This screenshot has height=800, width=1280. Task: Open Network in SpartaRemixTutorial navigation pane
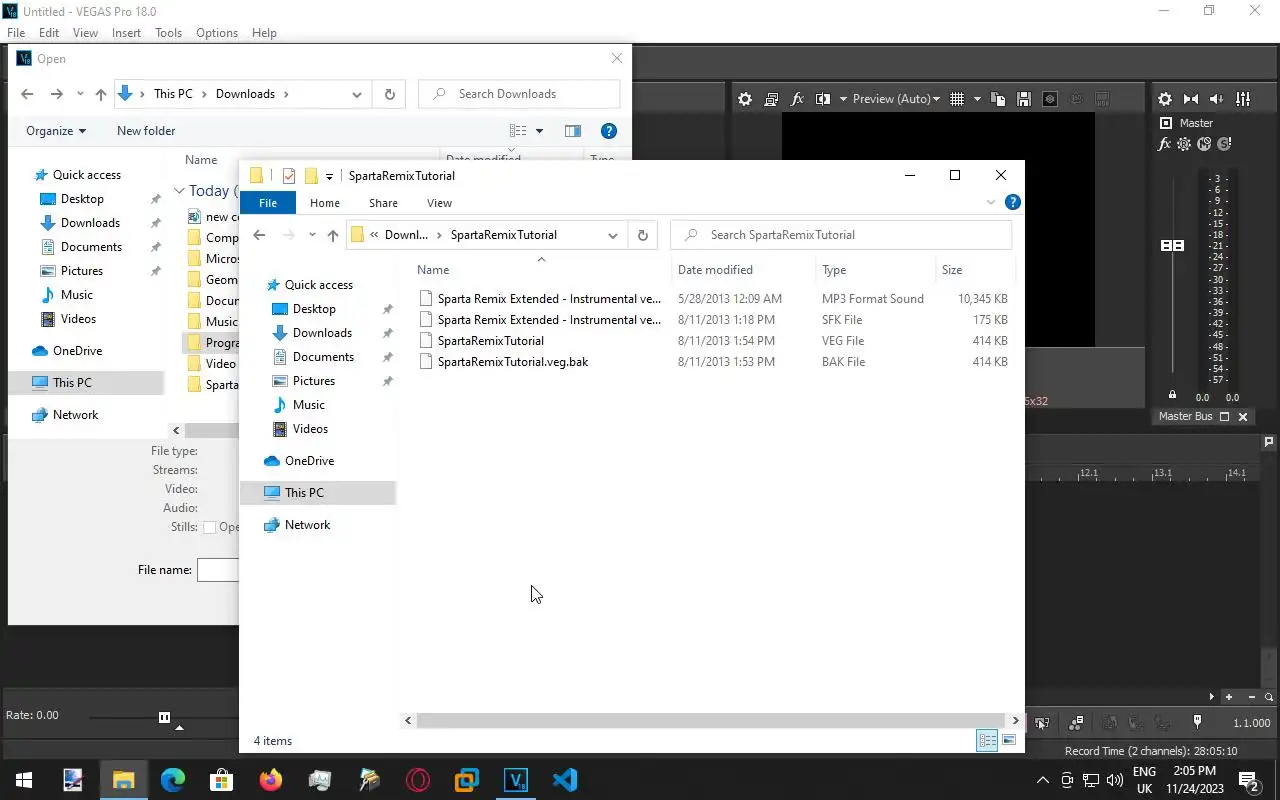click(x=307, y=525)
